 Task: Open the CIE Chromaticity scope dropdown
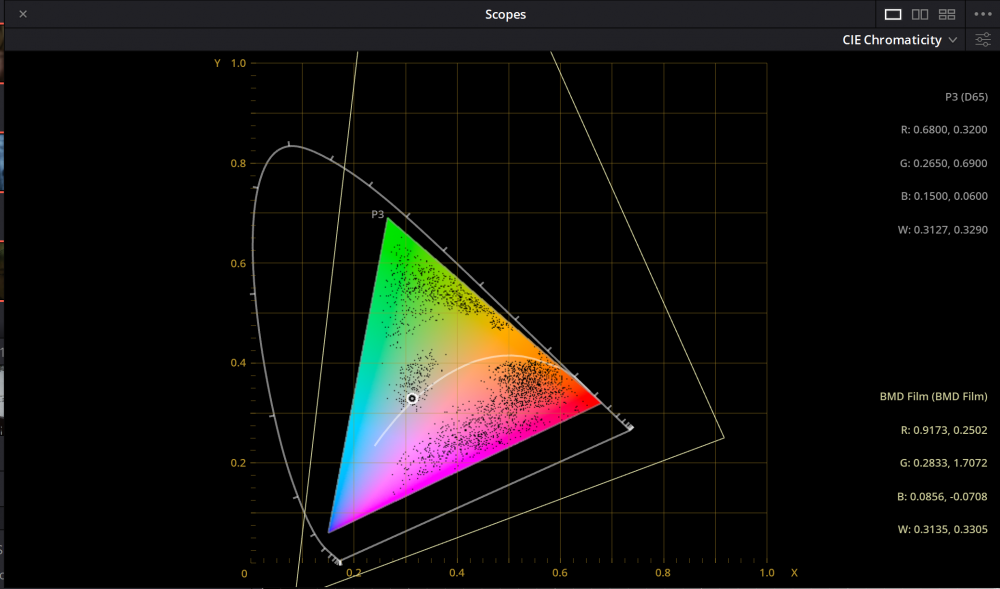click(x=899, y=40)
